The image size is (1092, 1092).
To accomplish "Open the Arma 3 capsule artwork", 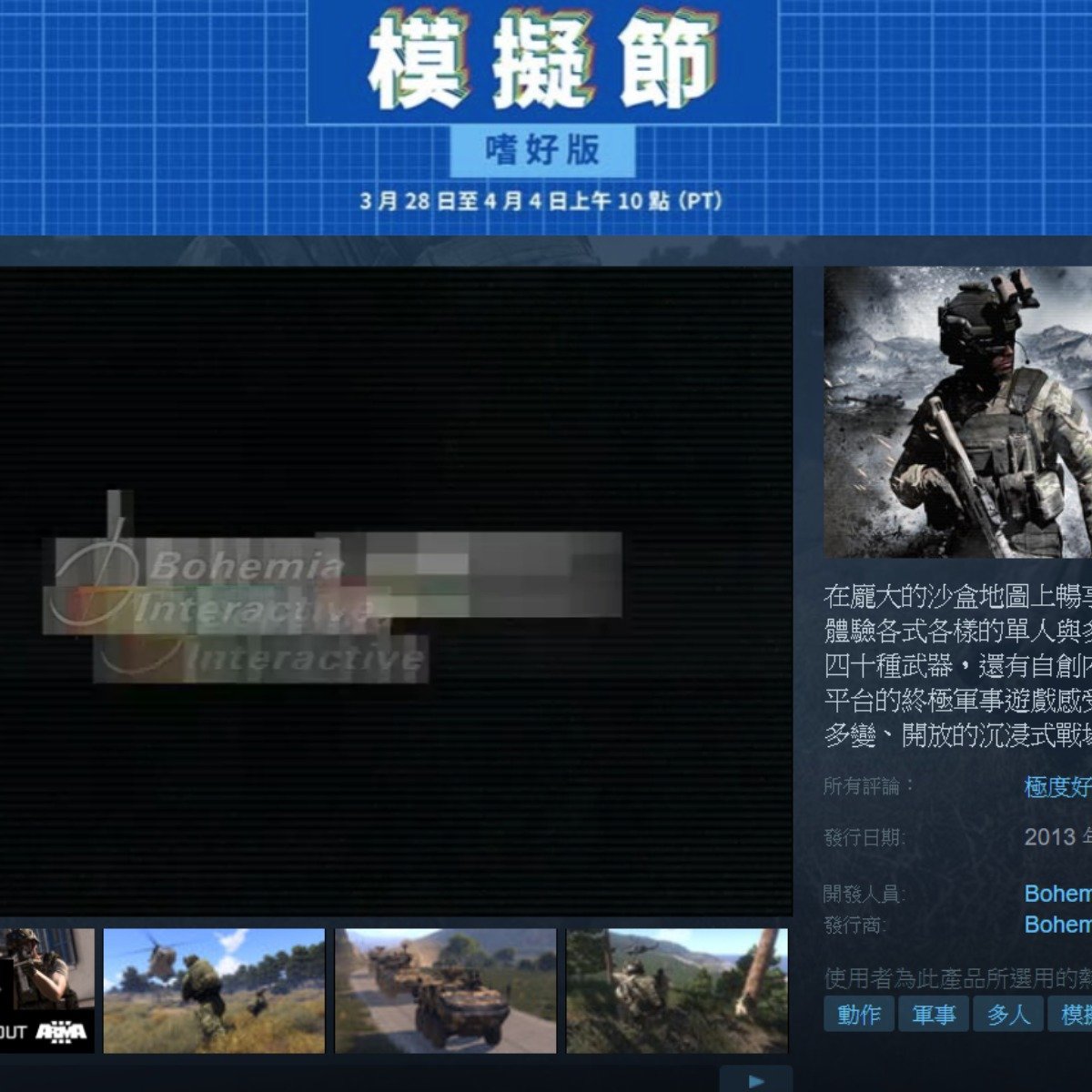I will click(x=958, y=412).
